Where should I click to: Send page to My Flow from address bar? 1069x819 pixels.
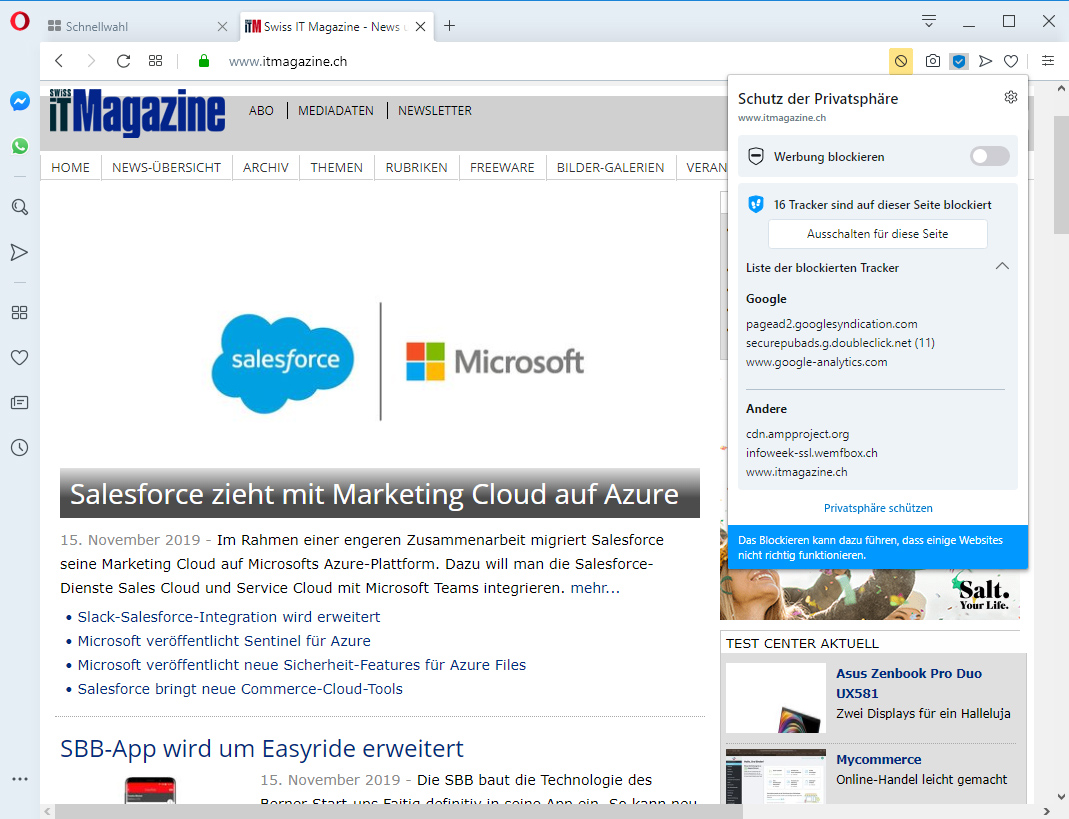(x=985, y=61)
